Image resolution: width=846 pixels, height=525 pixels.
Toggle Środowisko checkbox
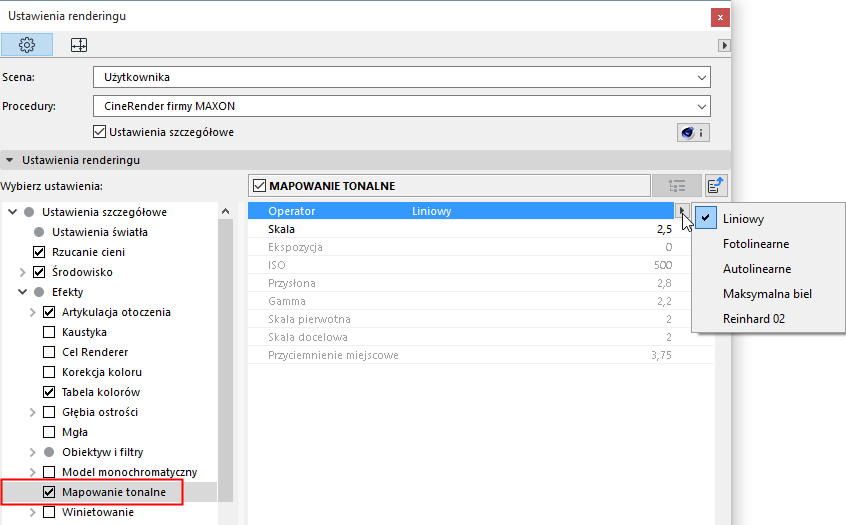coord(39,272)
